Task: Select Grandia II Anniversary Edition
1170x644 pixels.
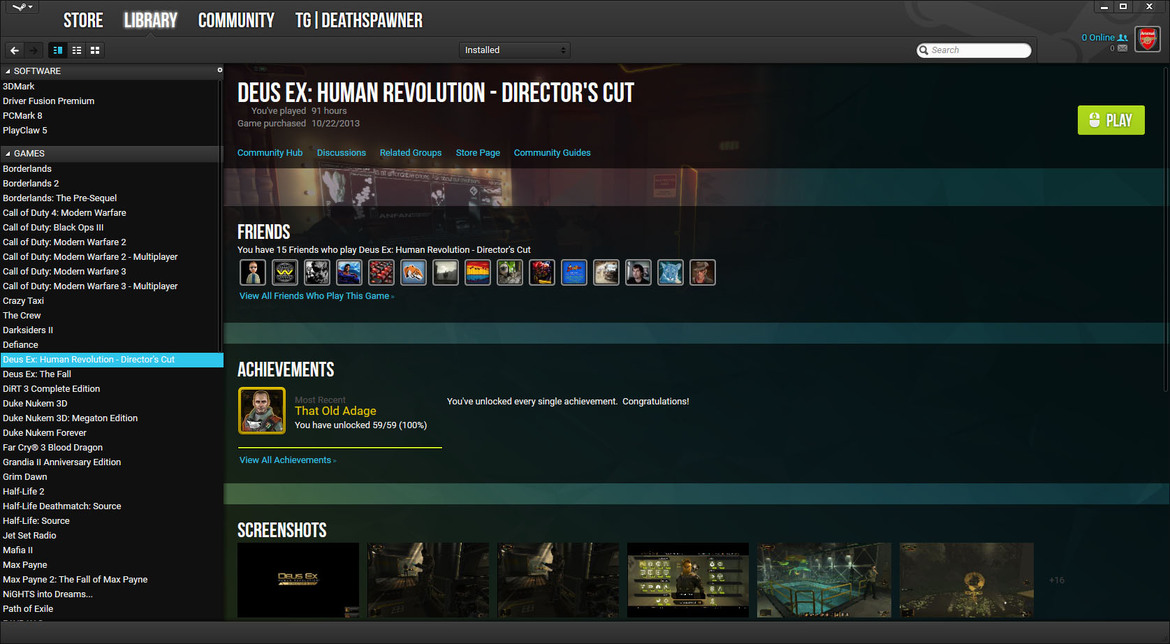Action: [x=111, y=463]
